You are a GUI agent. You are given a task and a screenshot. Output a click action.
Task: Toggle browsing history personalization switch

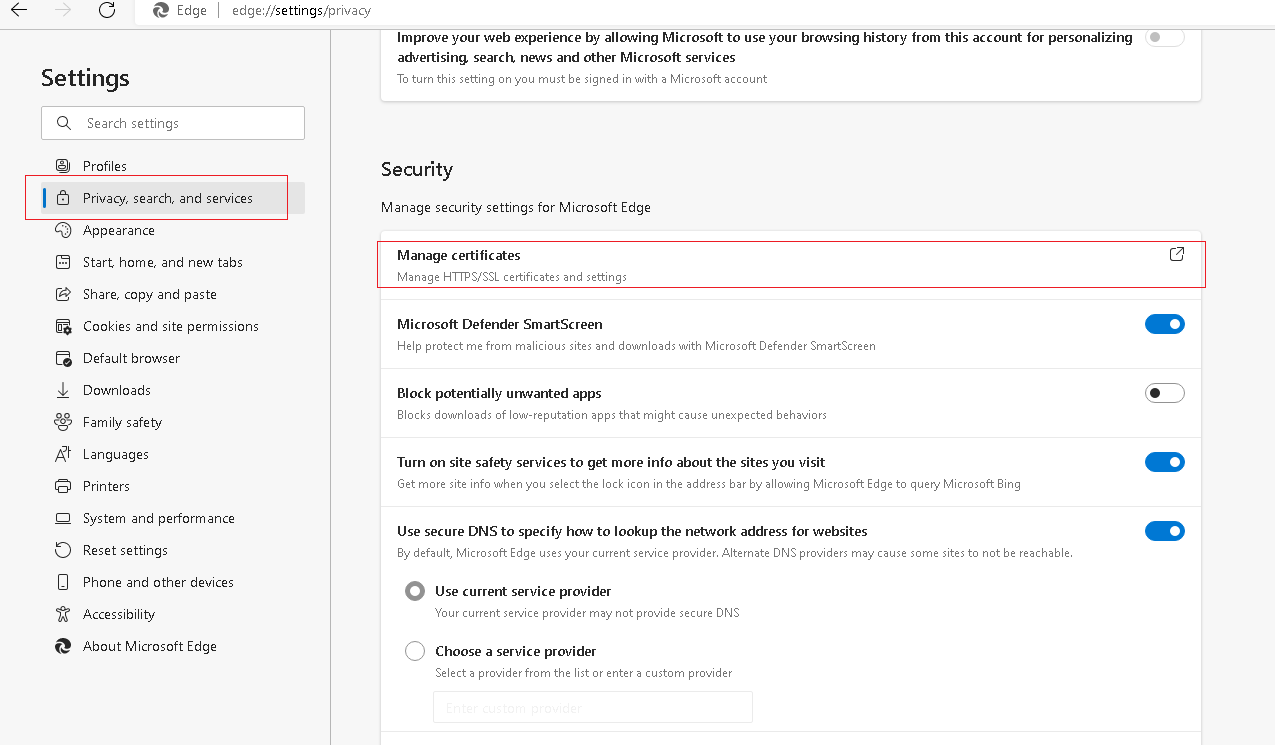[1165, 37]
